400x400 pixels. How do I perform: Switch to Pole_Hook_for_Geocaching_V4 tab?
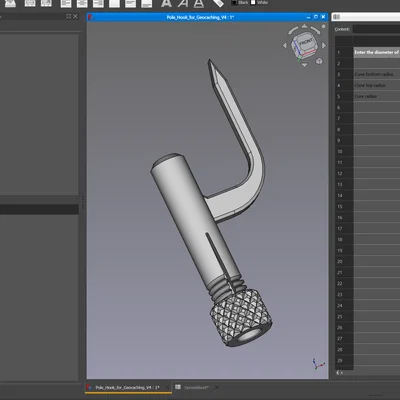[127, 387]
